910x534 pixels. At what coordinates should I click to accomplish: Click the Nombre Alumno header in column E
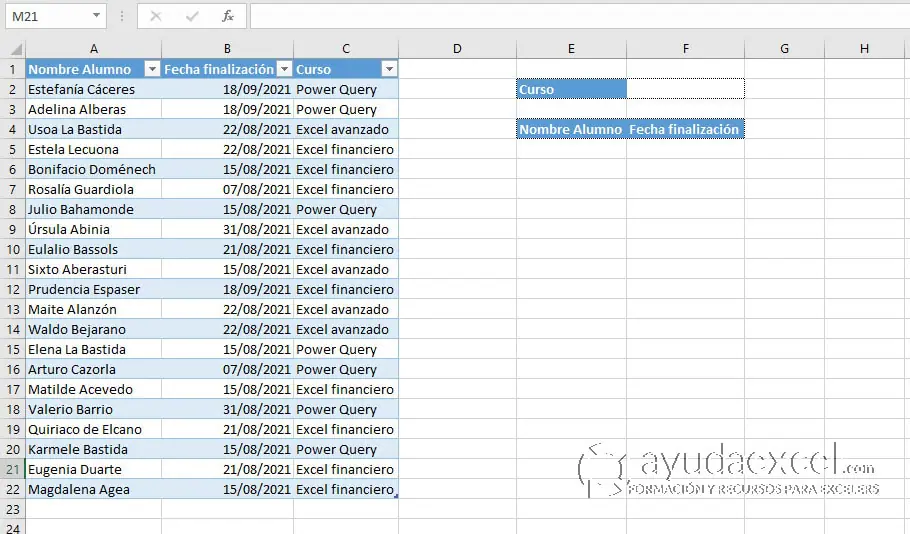click(x=571, y=129)
